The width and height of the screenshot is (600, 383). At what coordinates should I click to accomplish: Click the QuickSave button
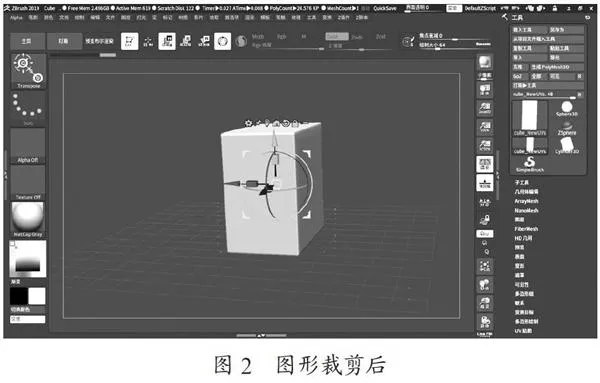coord(385,8)
